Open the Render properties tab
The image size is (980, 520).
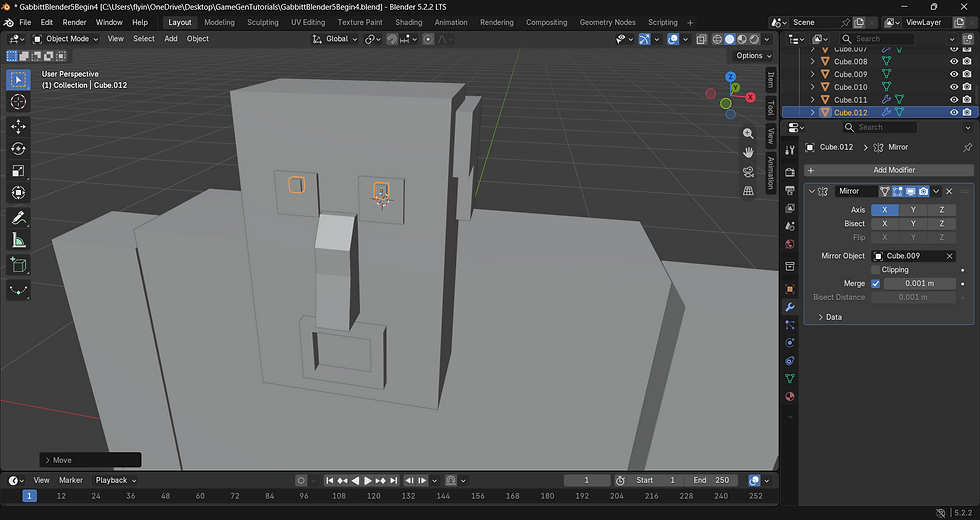click(790, 172)
